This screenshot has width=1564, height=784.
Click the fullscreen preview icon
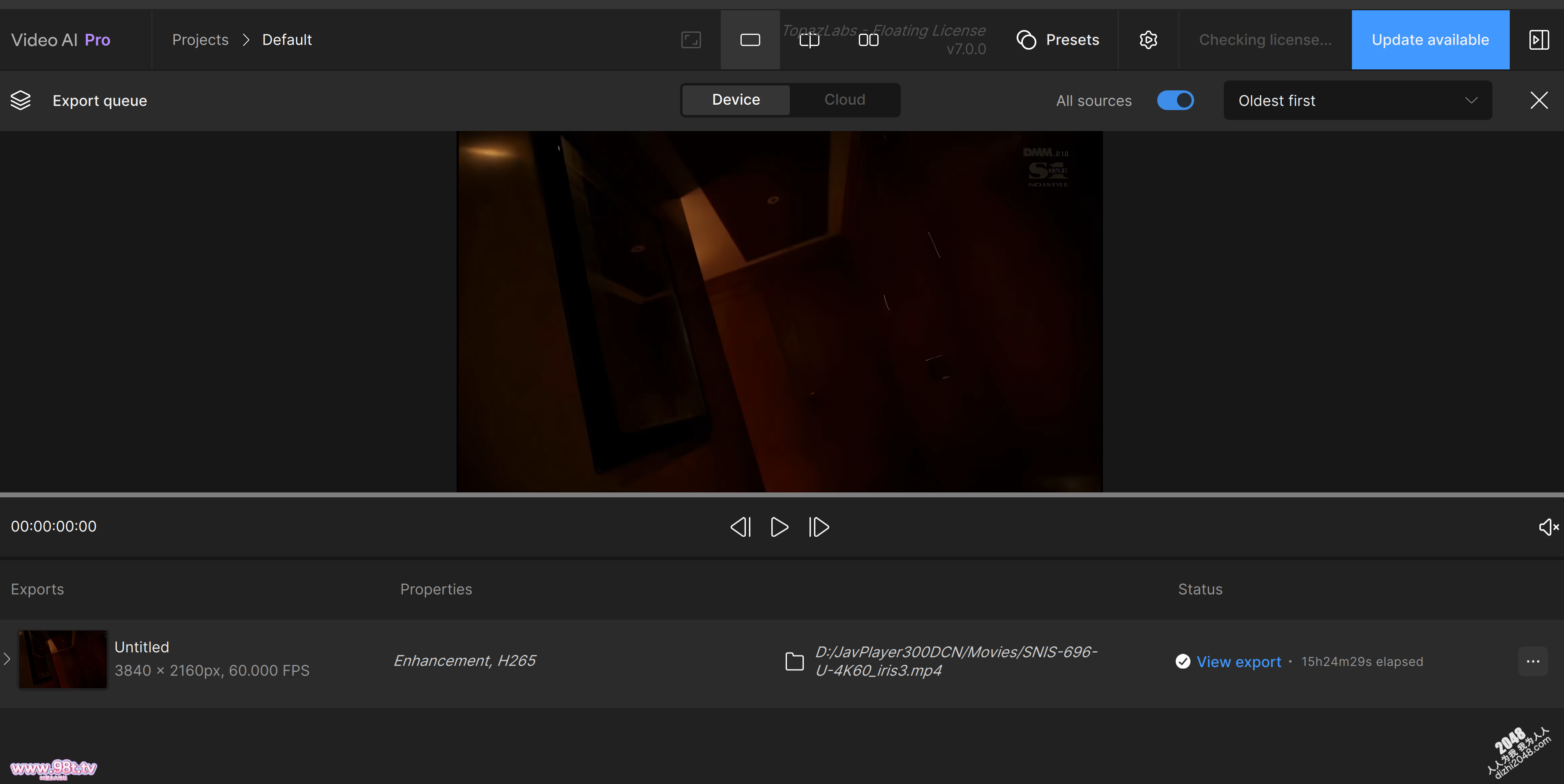(691, 40)
